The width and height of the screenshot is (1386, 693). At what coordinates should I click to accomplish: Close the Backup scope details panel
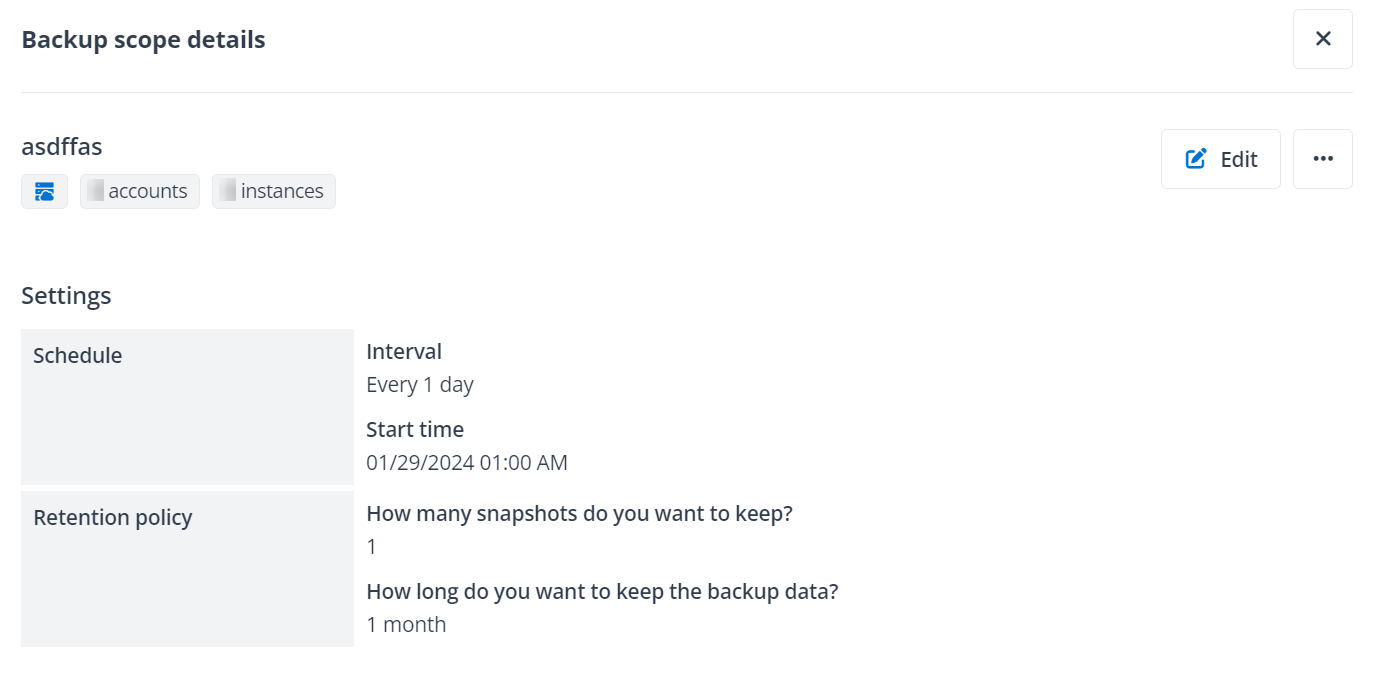(1322, 39)
